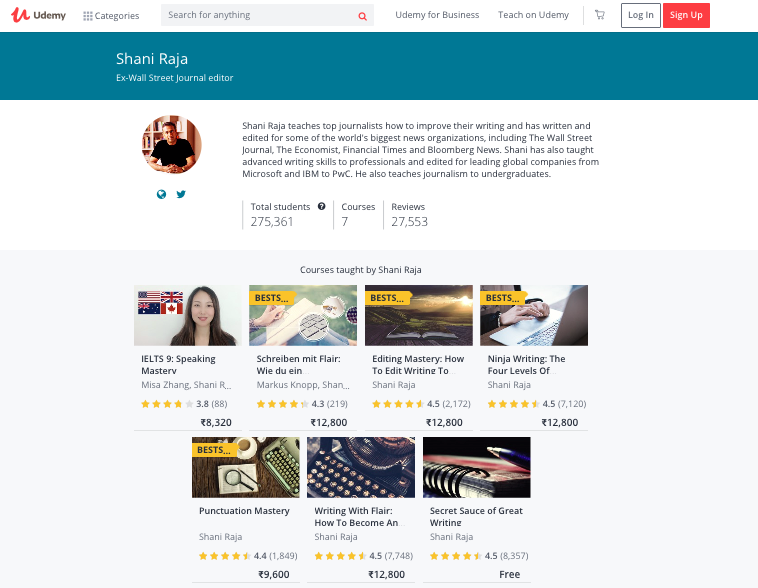Click Misa Zhang, Shani R... instructor text
The width and height of the screenshot is (758, 588).
(x=186, y=385)
